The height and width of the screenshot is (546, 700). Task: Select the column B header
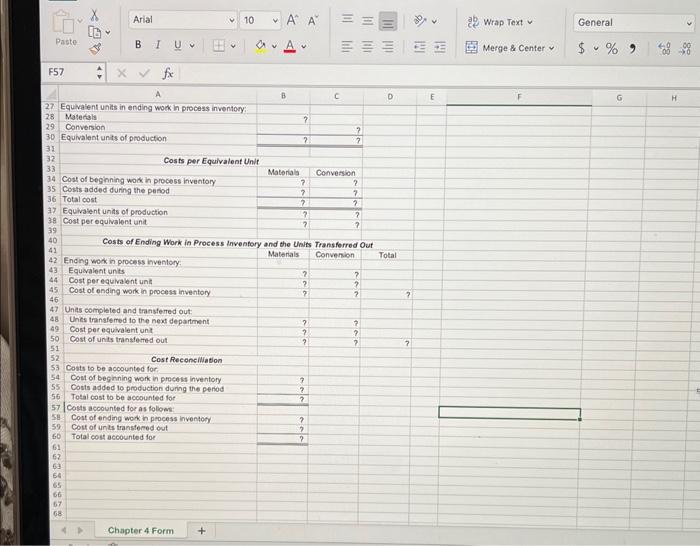coord(283,96)
